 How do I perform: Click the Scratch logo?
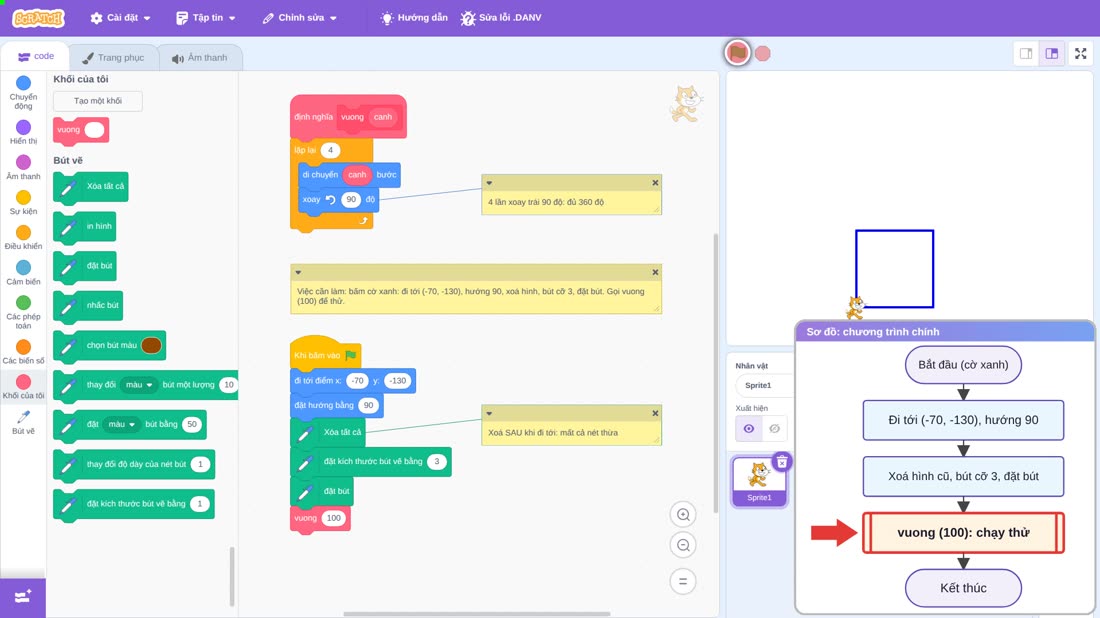[39, 18]
